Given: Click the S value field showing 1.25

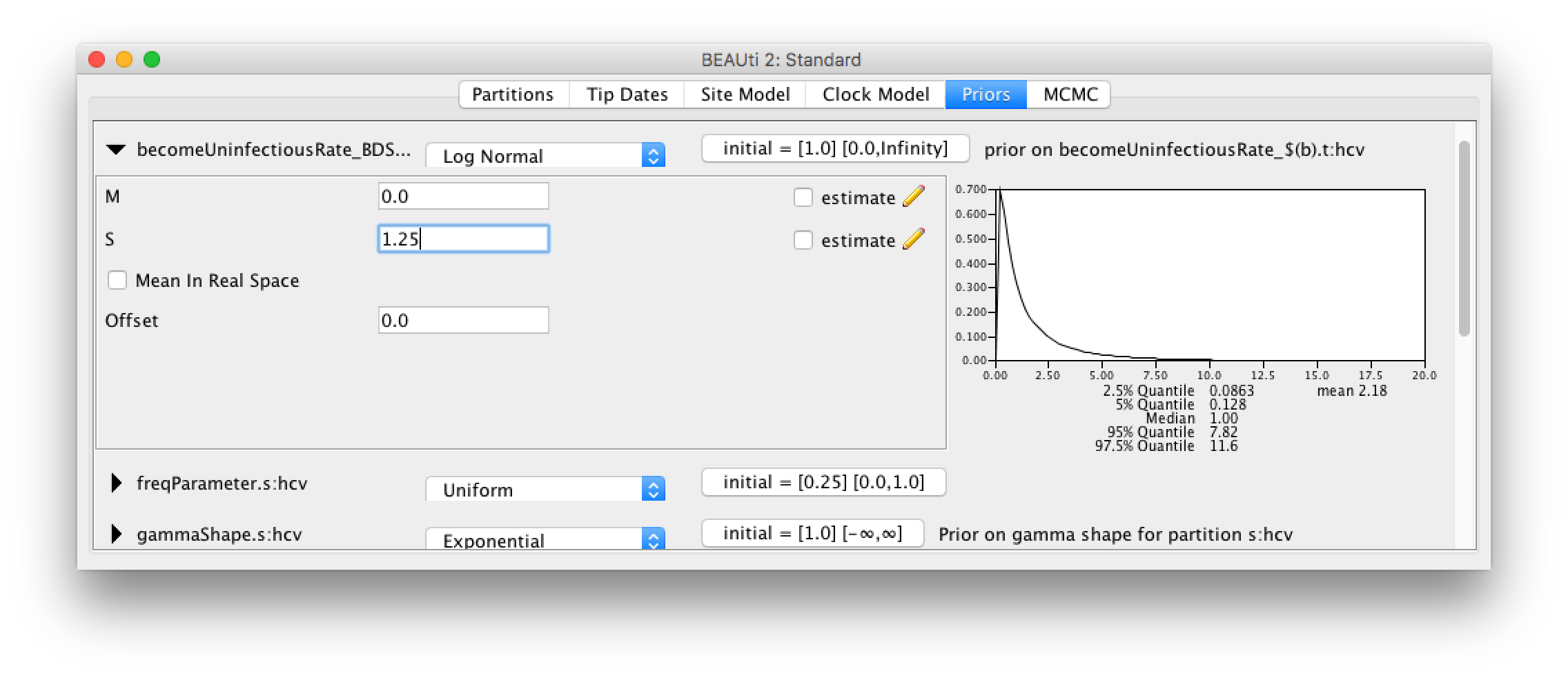Looking at the screenshot, I should [463, 239].
